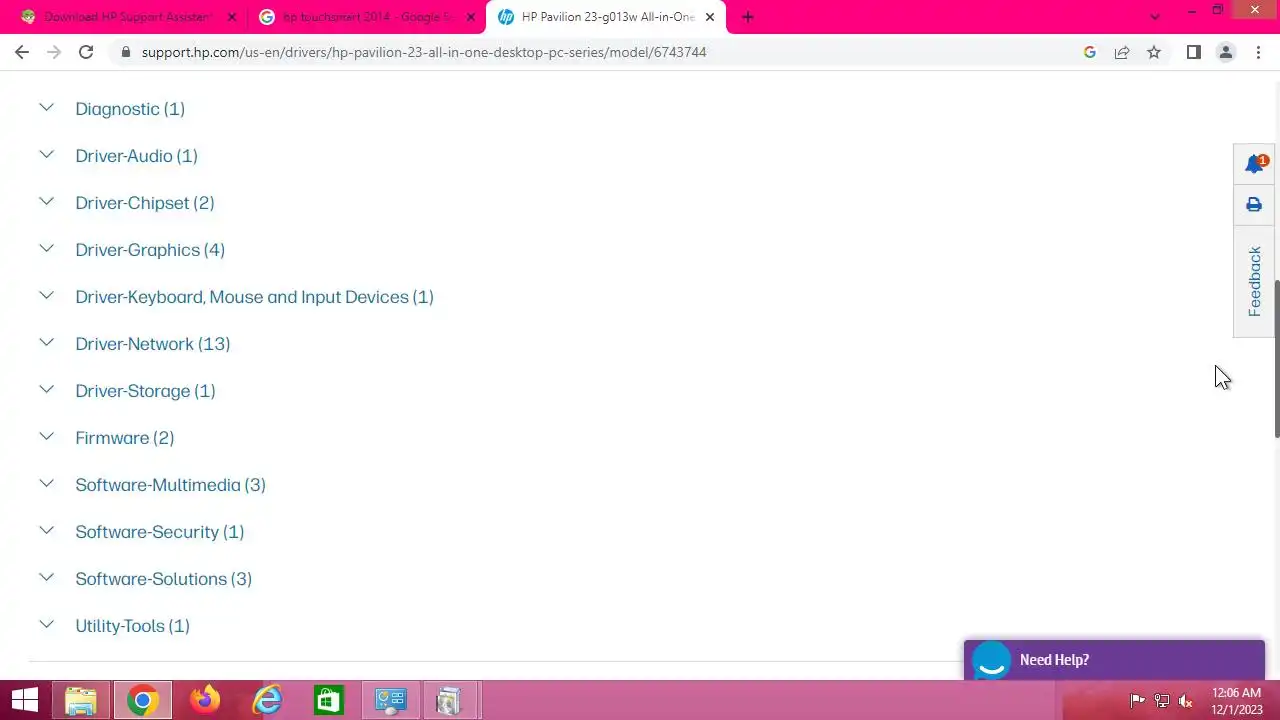
Task: Open the Windows Start button
Action: pyautogui.click(x=25, y=700)
